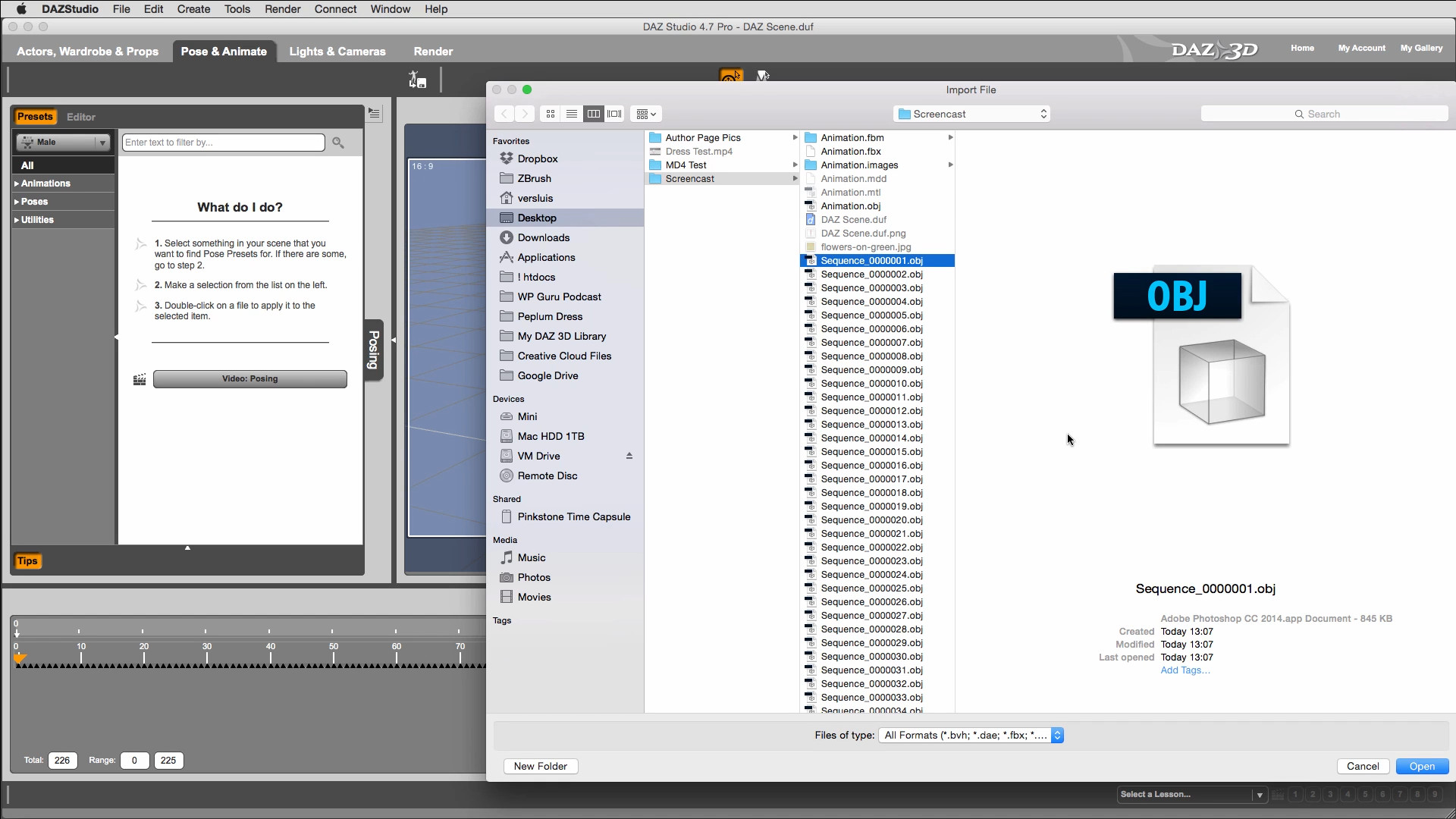Image resolution: width=1456 pixels, height=819 pixels.
Task: Open Music in Media section
Action: 532,557
